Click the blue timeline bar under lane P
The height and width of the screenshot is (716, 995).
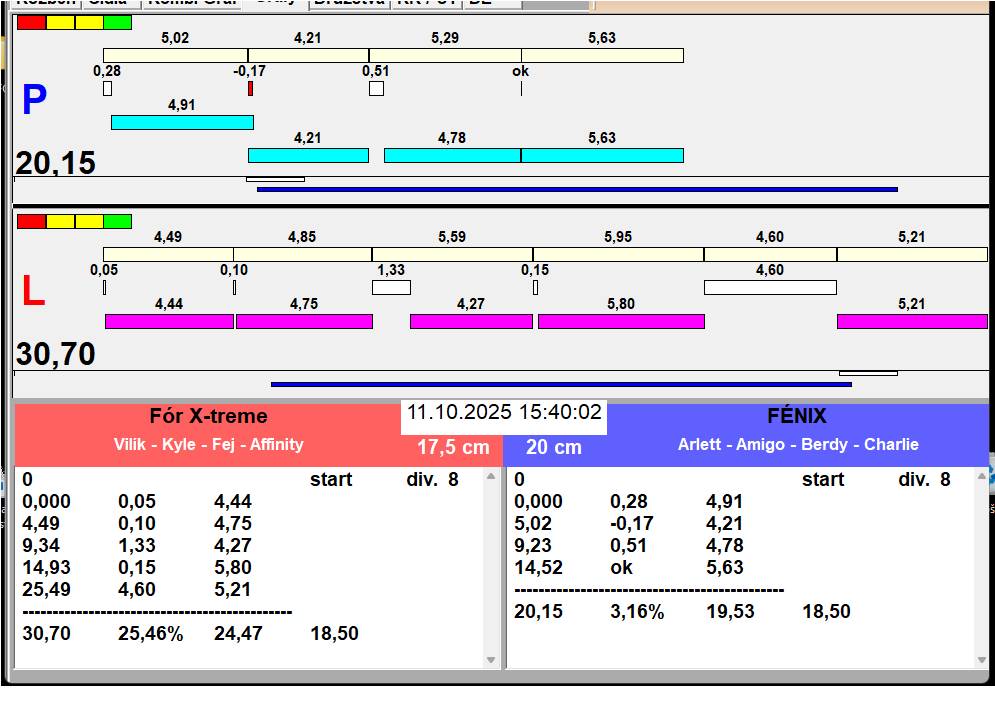(x=577, y=189)
